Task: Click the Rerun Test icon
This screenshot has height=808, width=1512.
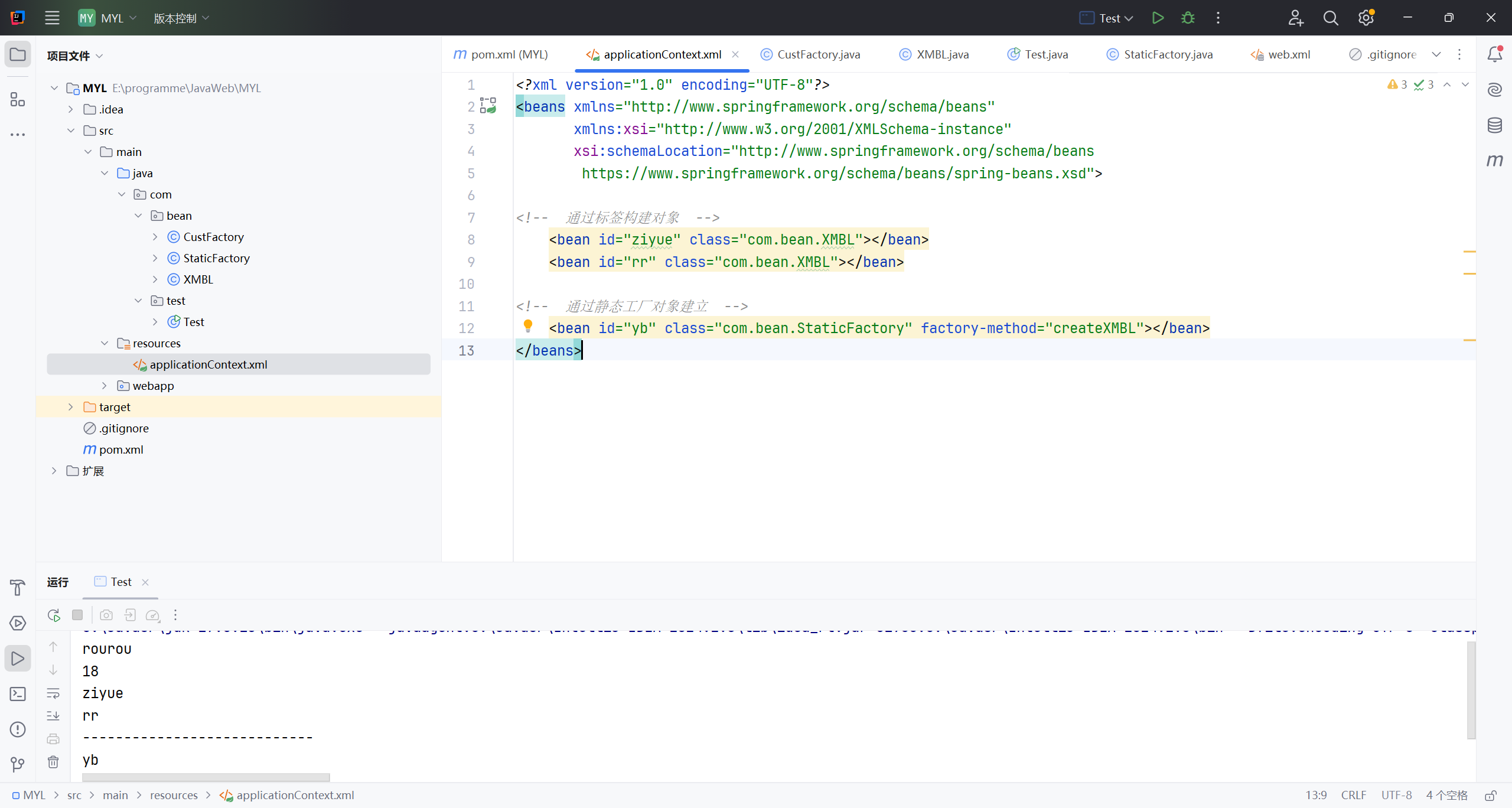Action: (x=54, y=615)
